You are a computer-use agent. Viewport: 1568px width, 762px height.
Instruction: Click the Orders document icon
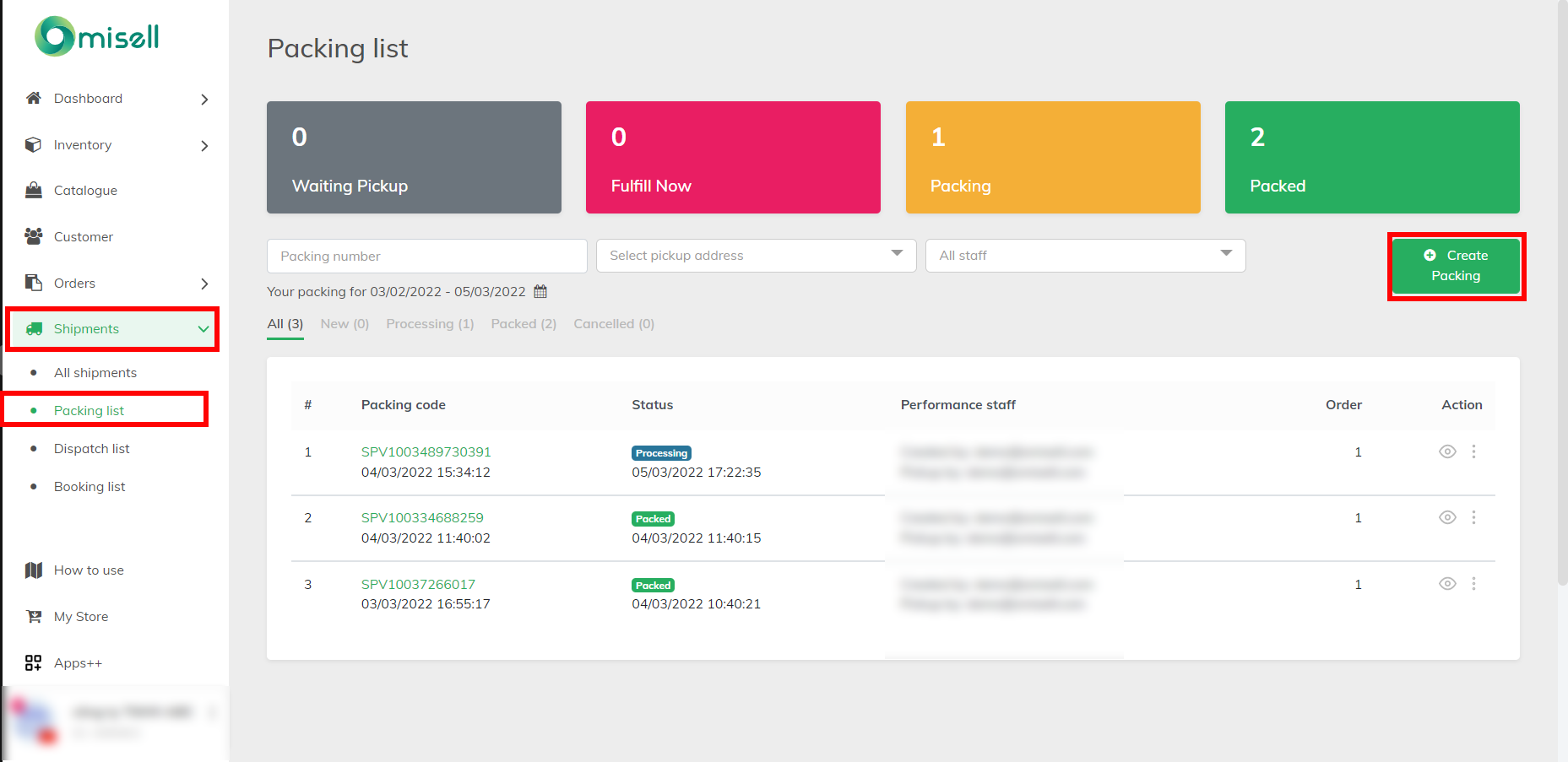click(34, 283)
